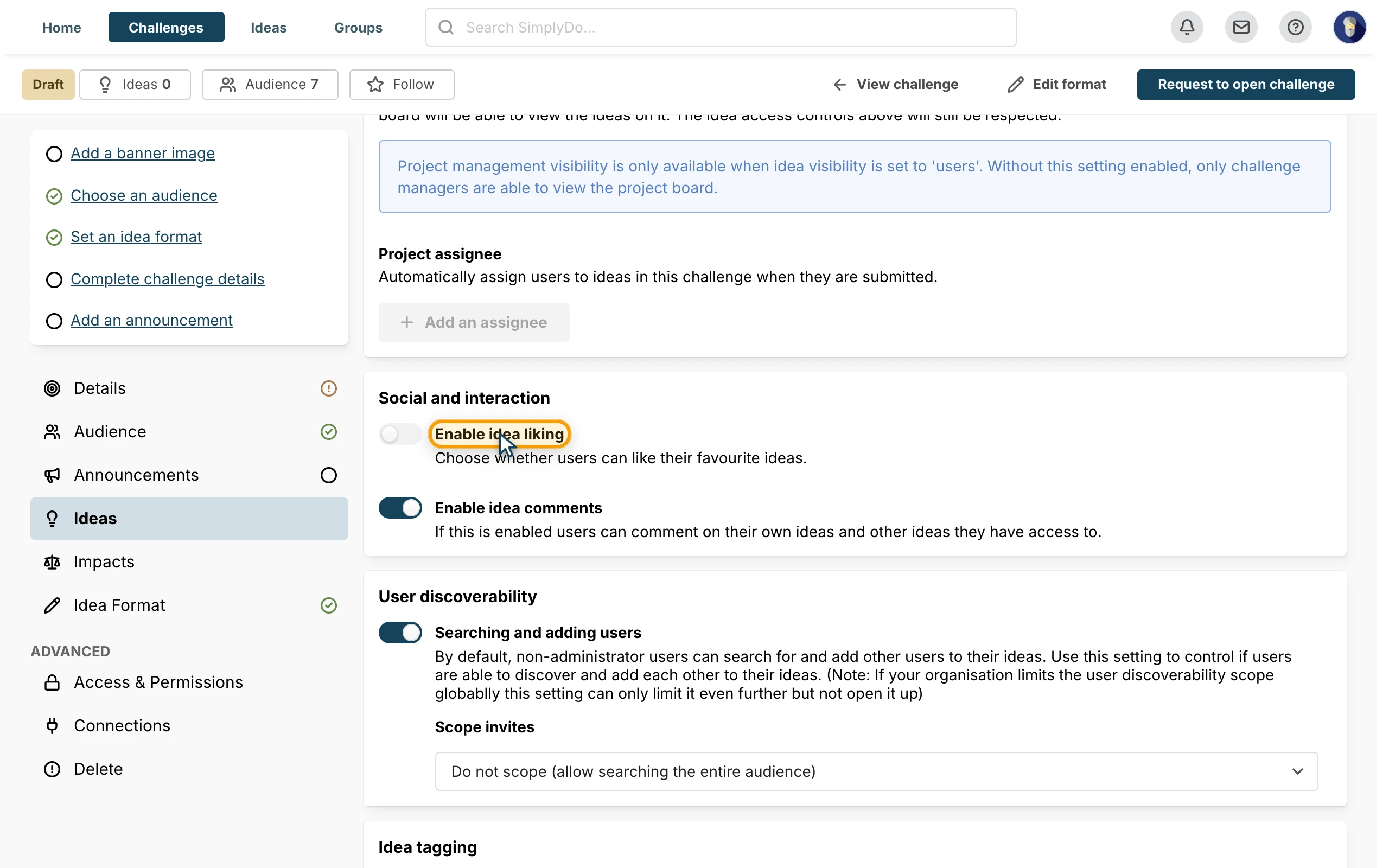Click the Search SimplyDo input field
The height and width of the screenshot is (868, 1389).
point(721,27)
